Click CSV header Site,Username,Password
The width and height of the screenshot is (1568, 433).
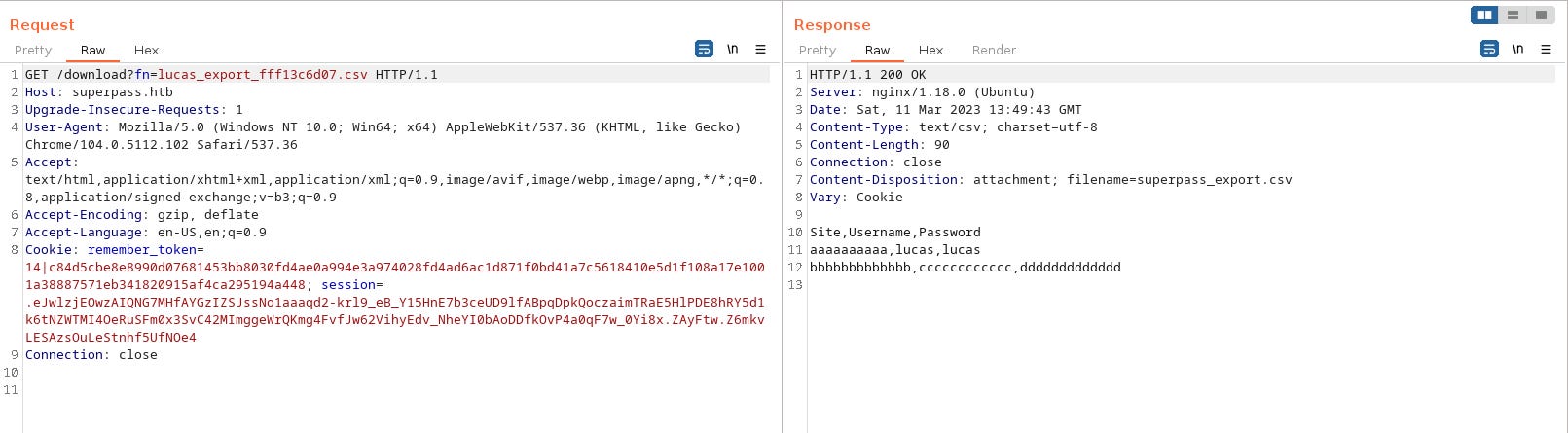point(895,233)
